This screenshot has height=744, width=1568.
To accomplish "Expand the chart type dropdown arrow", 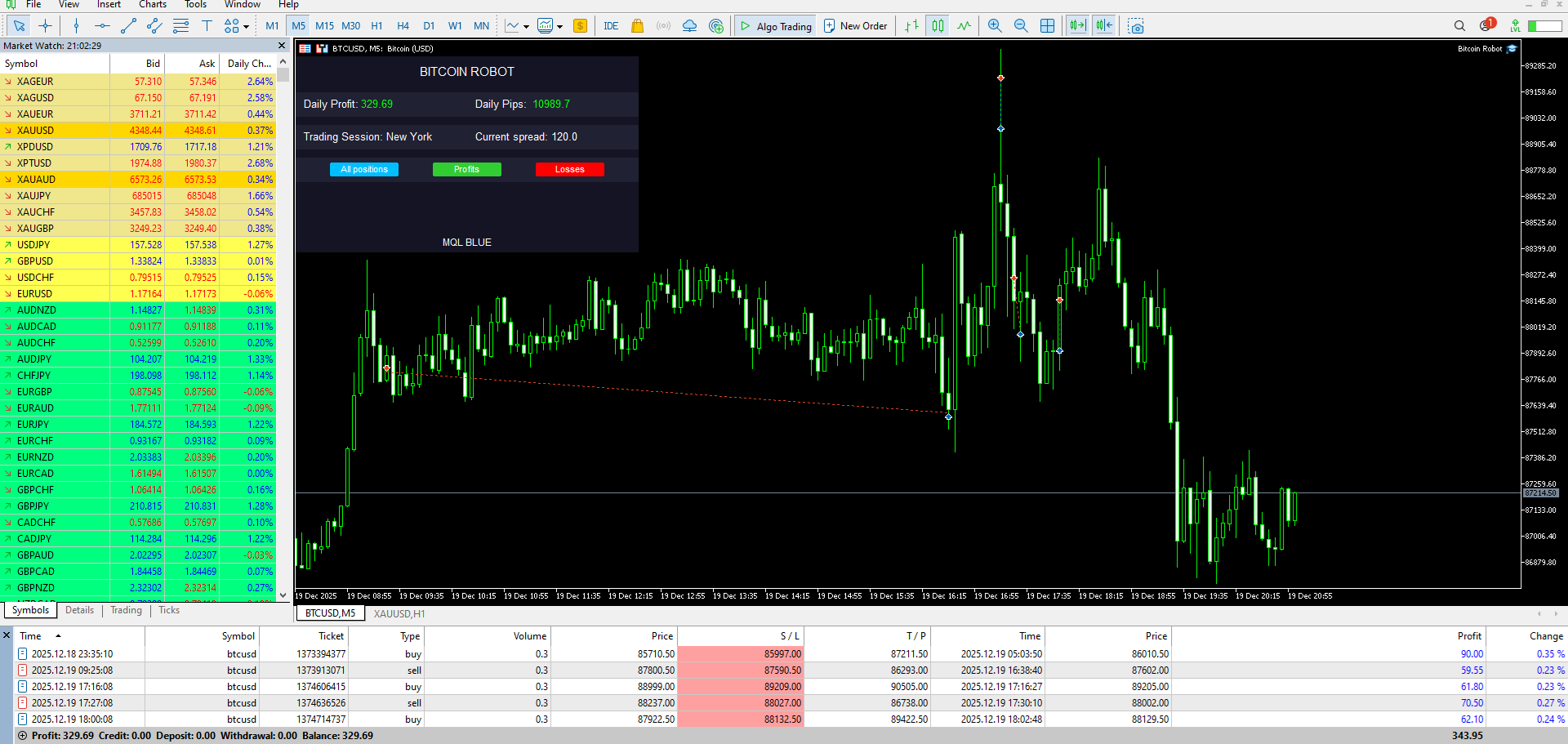I will point(526,26).
